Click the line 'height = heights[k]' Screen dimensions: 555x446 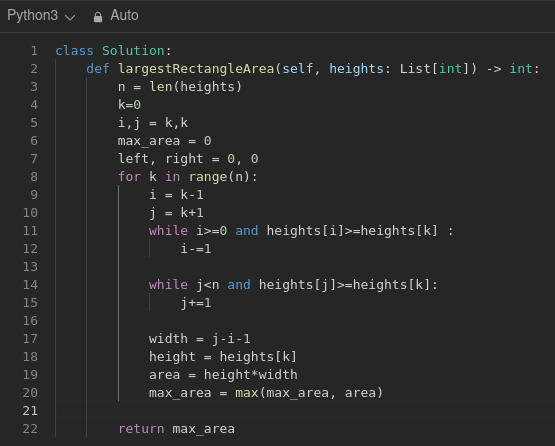pyautogui.click(x=223, y=357)
